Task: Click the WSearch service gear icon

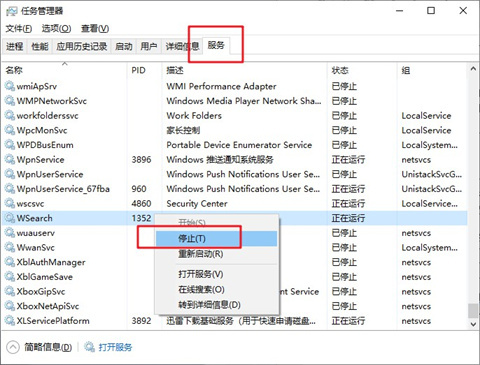Action: pyautogui.click(x=10, y=218)
